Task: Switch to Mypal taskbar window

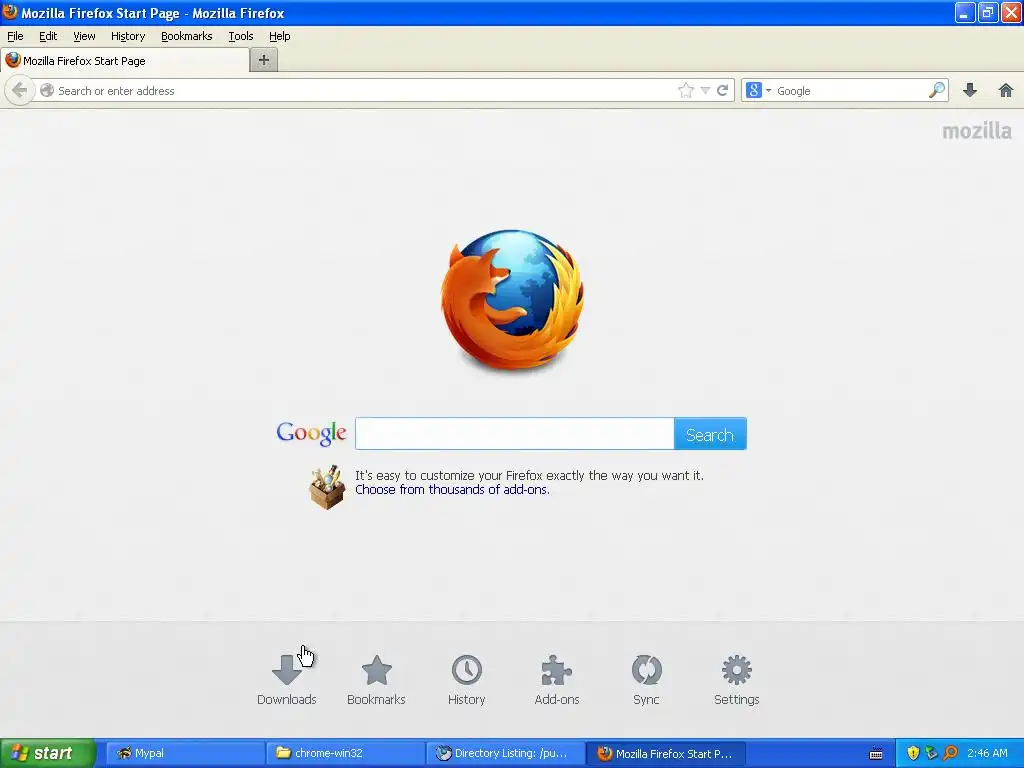Action: click(185, 753)
